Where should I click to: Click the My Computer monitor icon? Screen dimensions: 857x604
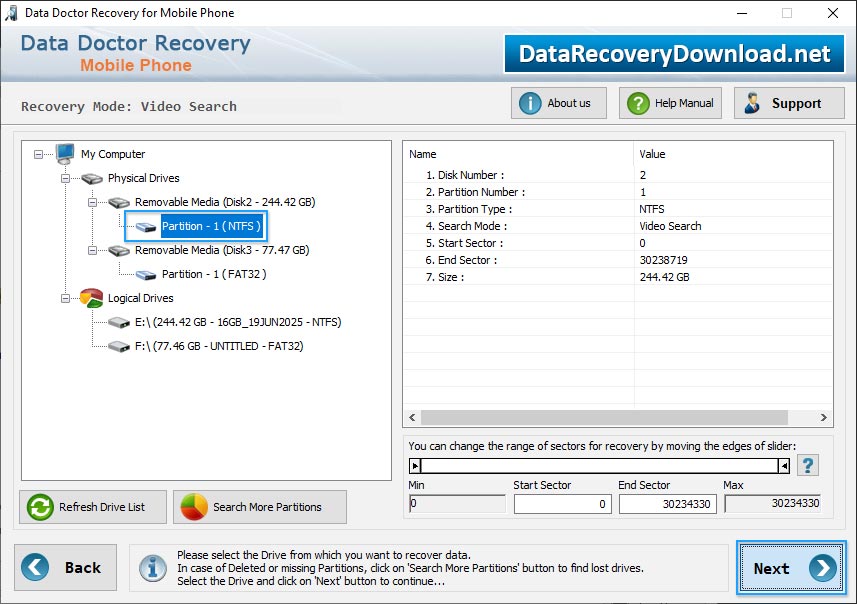point(65,154)
